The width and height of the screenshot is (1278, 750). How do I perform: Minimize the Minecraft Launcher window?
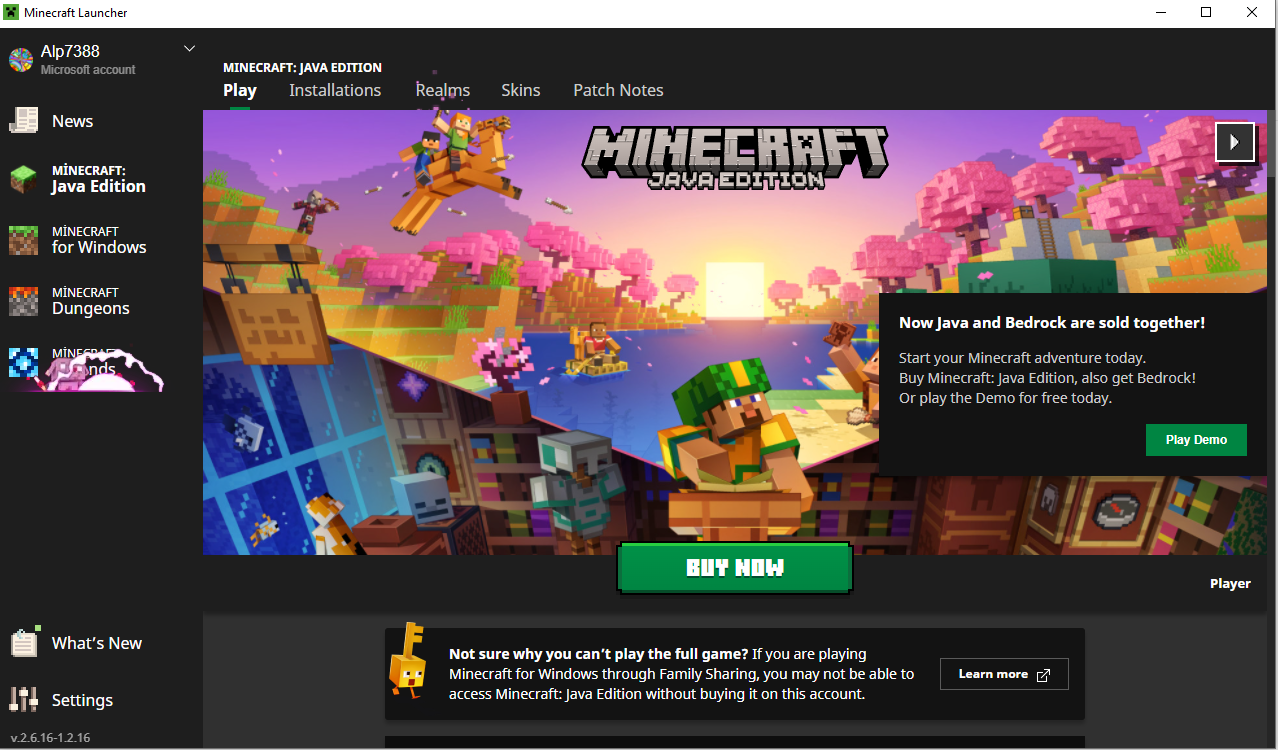(x=1160, y=13)
